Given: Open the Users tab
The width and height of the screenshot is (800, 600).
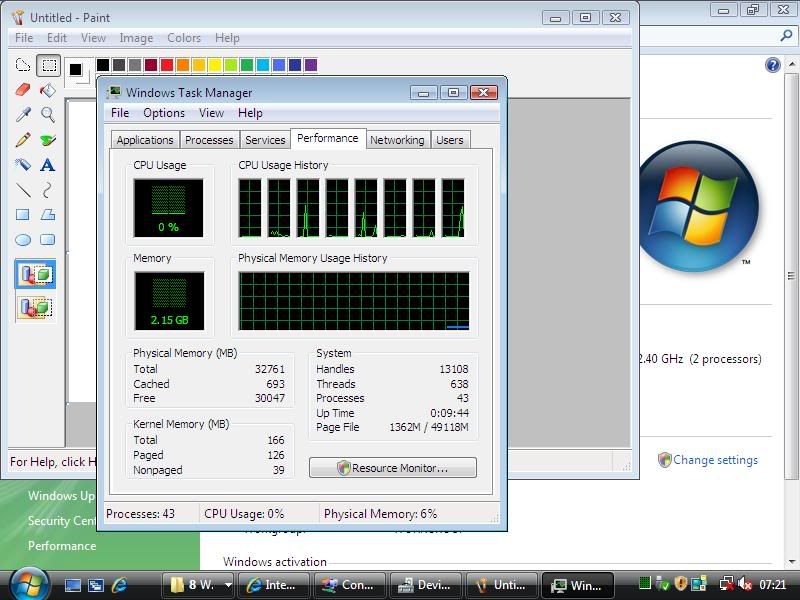Looking at the screenshot, I should [x=449, y=140].
